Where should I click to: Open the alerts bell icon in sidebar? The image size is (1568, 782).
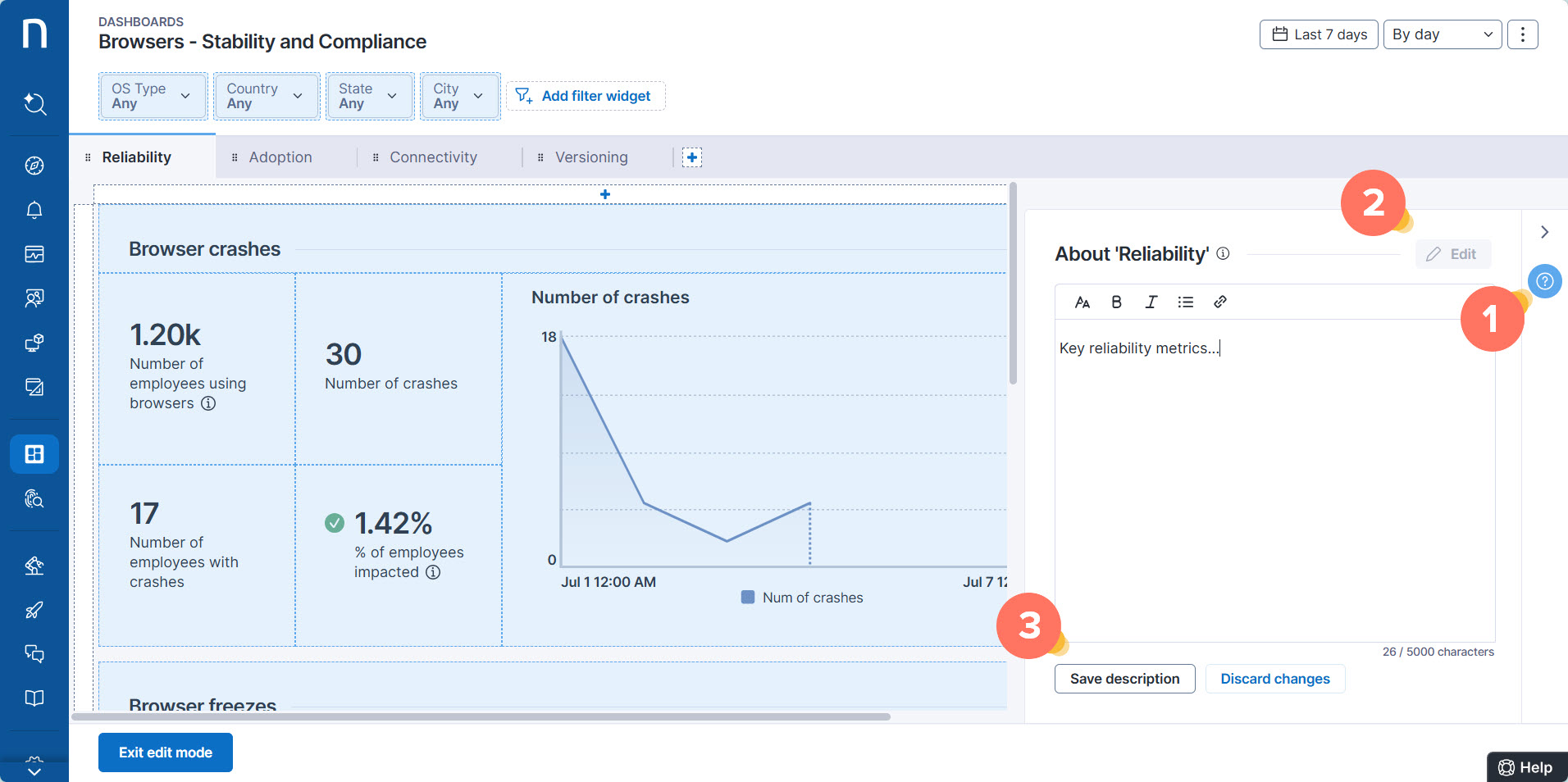34,210
